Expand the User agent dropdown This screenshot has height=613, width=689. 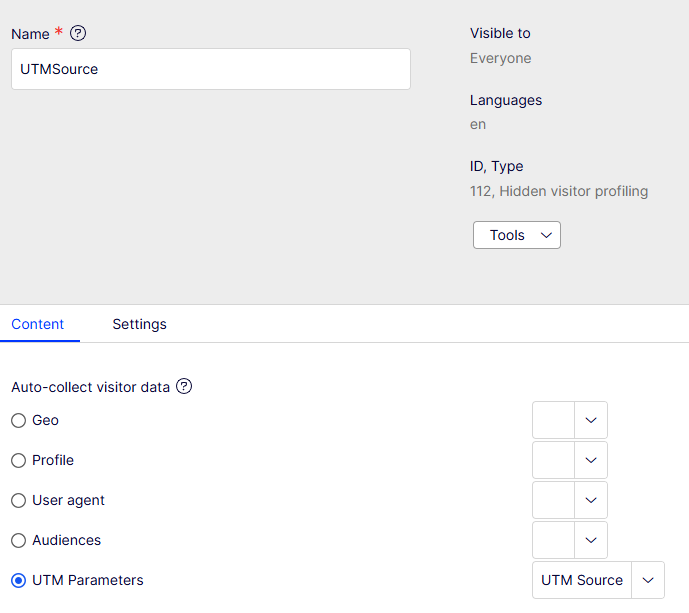pyautogui.click(x=591, y=500)
